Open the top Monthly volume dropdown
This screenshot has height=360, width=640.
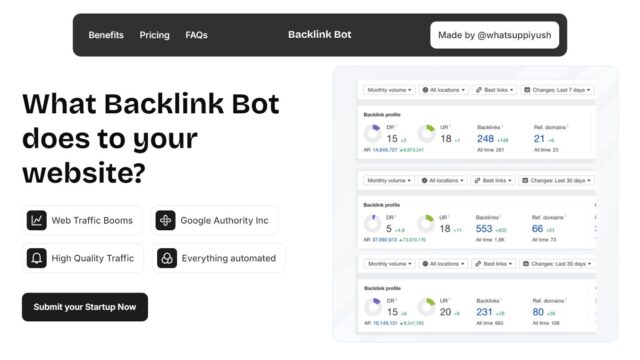pos(389,90)
